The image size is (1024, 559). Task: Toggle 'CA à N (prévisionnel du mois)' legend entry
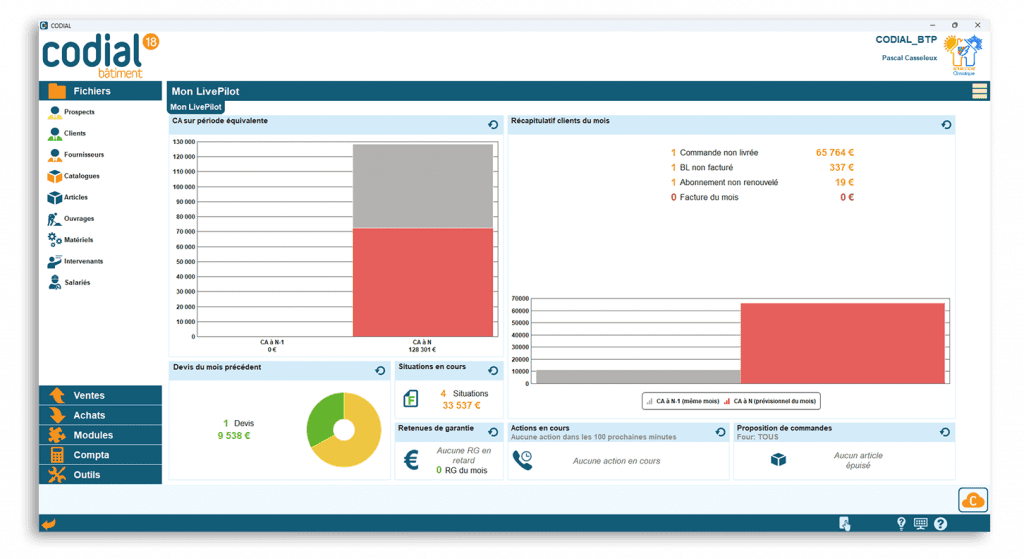pyautogui.click(x=770, y=401)
